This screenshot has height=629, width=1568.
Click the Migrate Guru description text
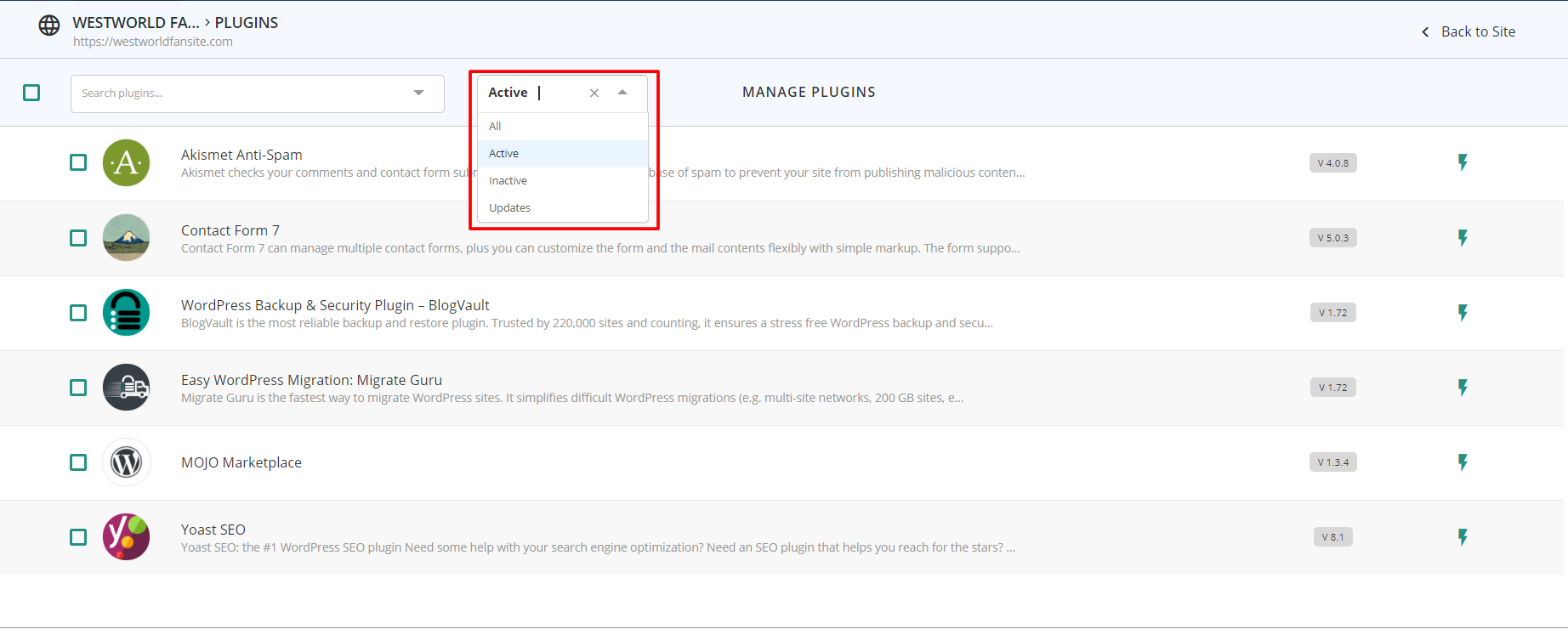[x=572, y=398]
